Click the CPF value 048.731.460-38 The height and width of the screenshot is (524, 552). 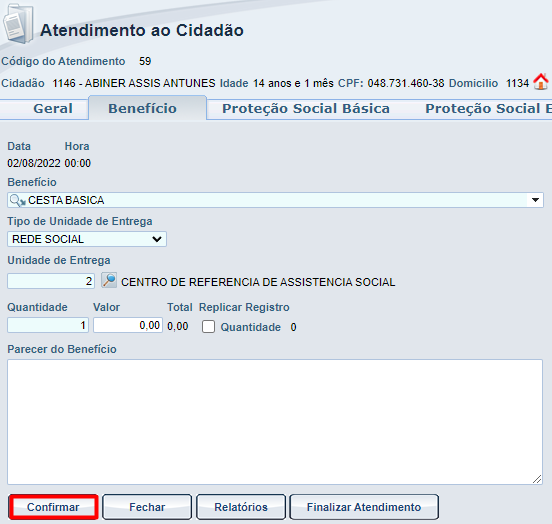[406, 83]
